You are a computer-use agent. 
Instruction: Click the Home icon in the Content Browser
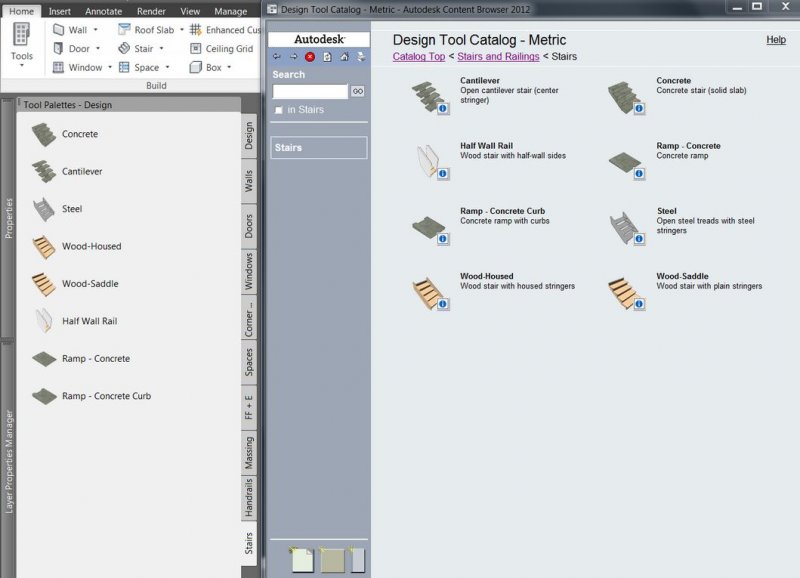[x=344, y=56]
